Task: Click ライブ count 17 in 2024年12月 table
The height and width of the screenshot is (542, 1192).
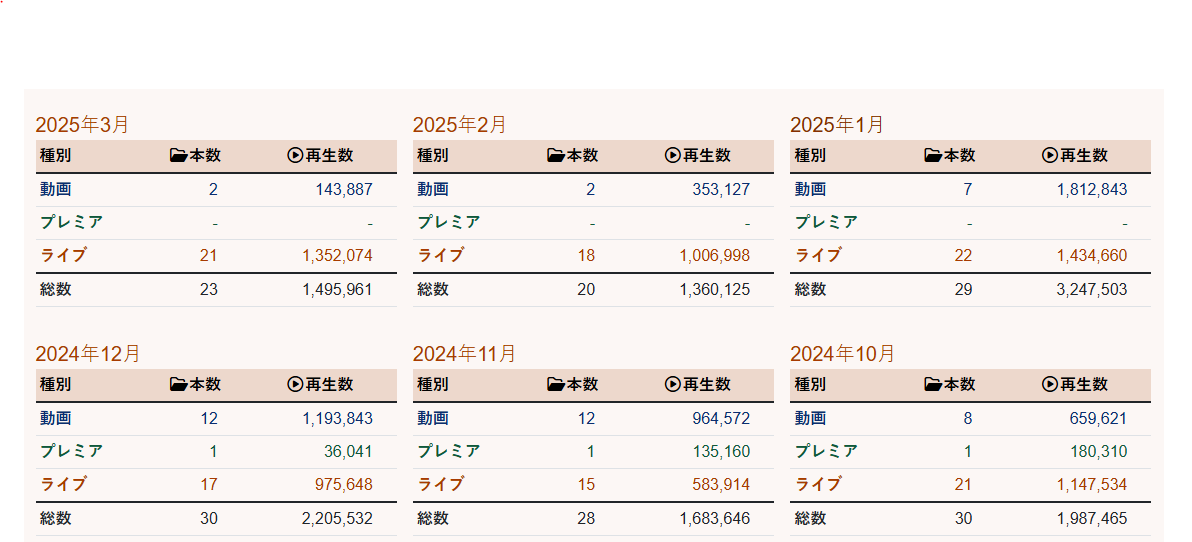Action: pyautogui.click(x=209, y=484)
